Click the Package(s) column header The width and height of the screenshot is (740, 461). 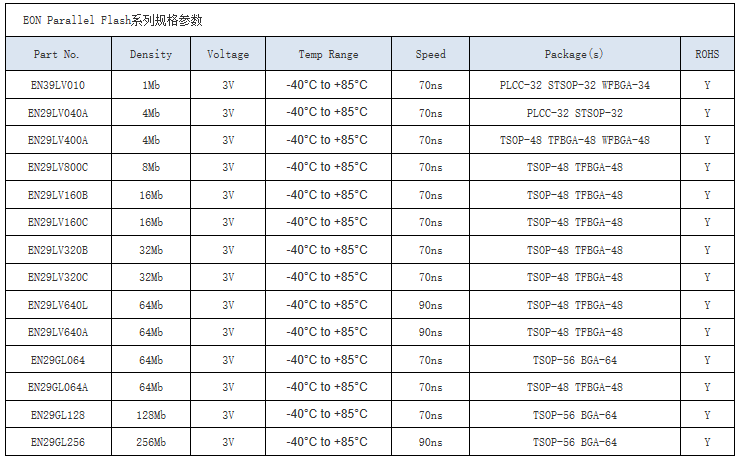click(x=574, y=54)
